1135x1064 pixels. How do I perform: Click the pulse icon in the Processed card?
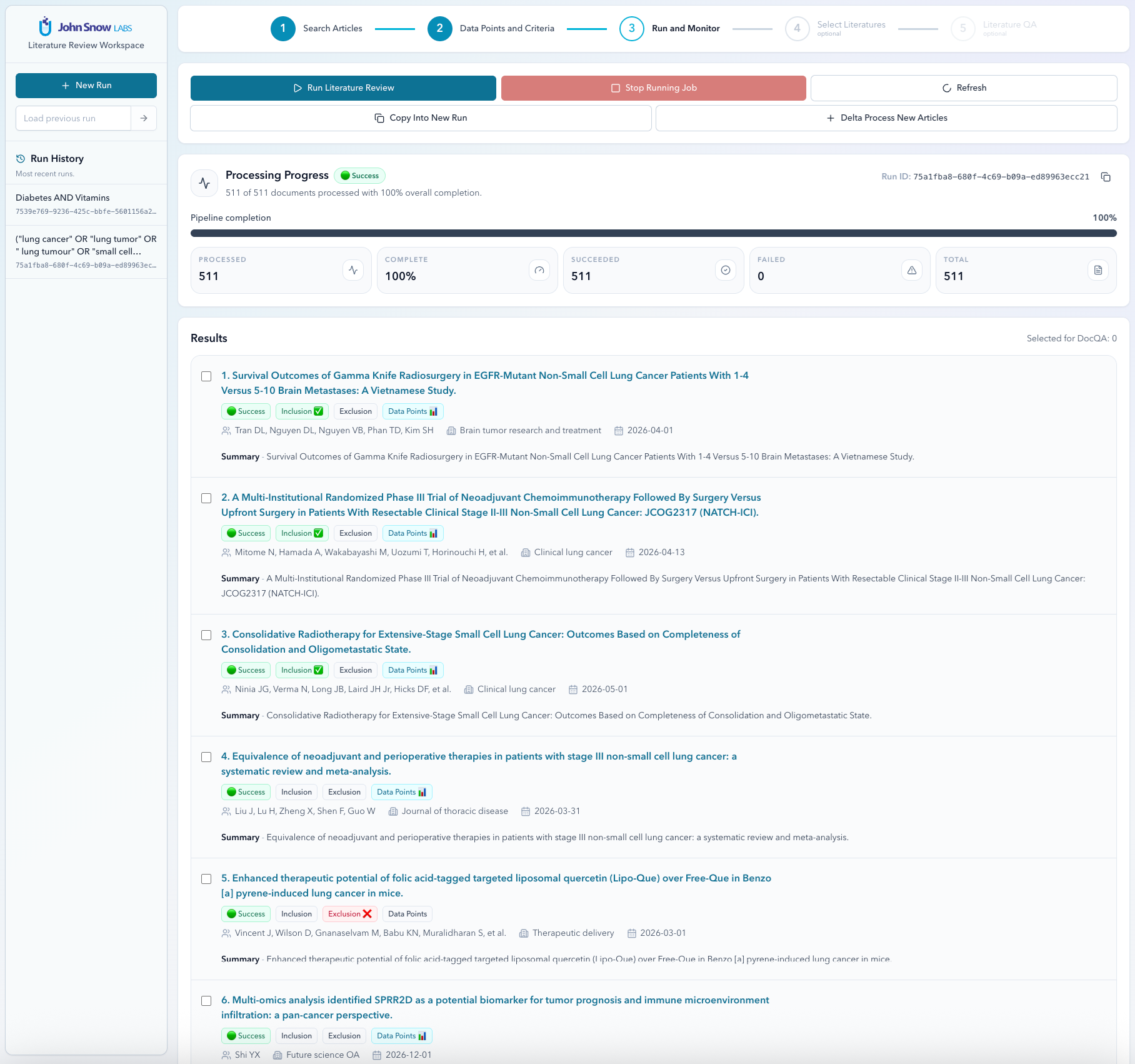(353, 270)
